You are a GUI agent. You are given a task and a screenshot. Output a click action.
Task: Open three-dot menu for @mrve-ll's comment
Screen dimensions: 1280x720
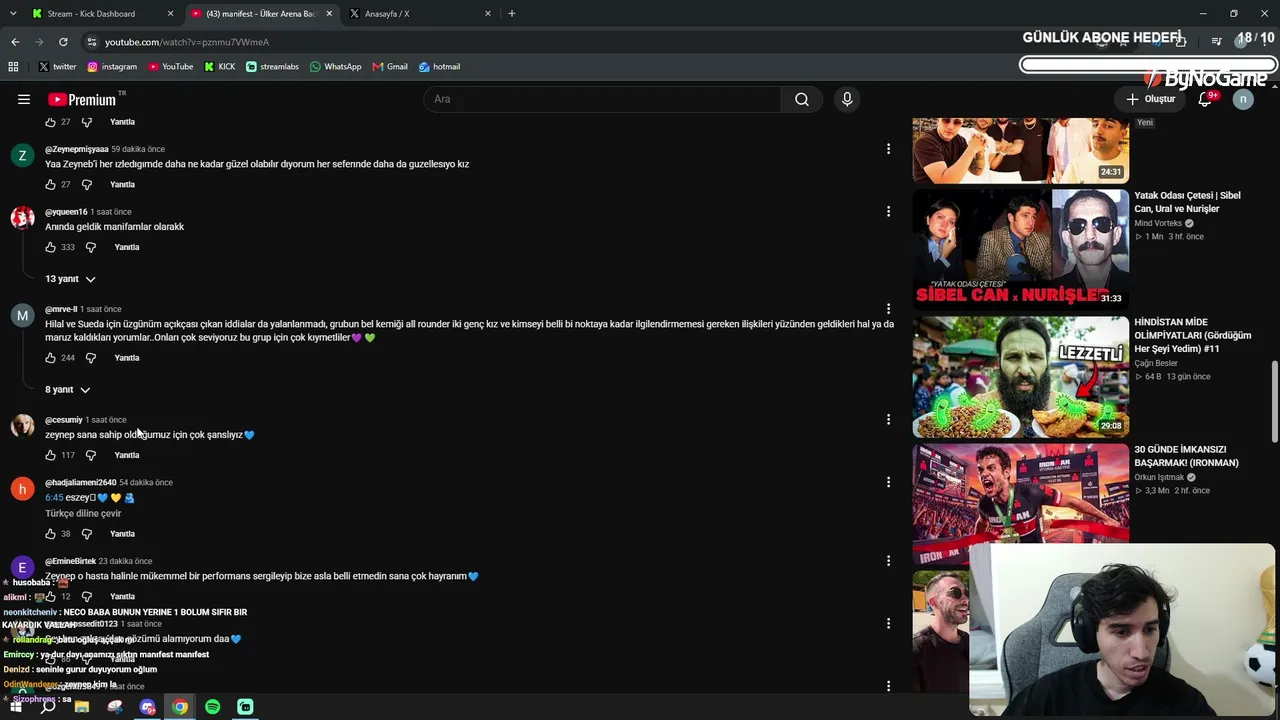click(888, 309)
